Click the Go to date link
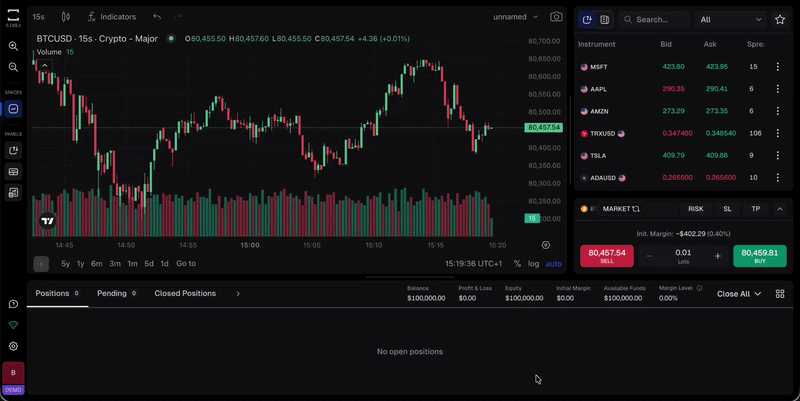This screenshot has height=401, width=800. tap(186, 264)
